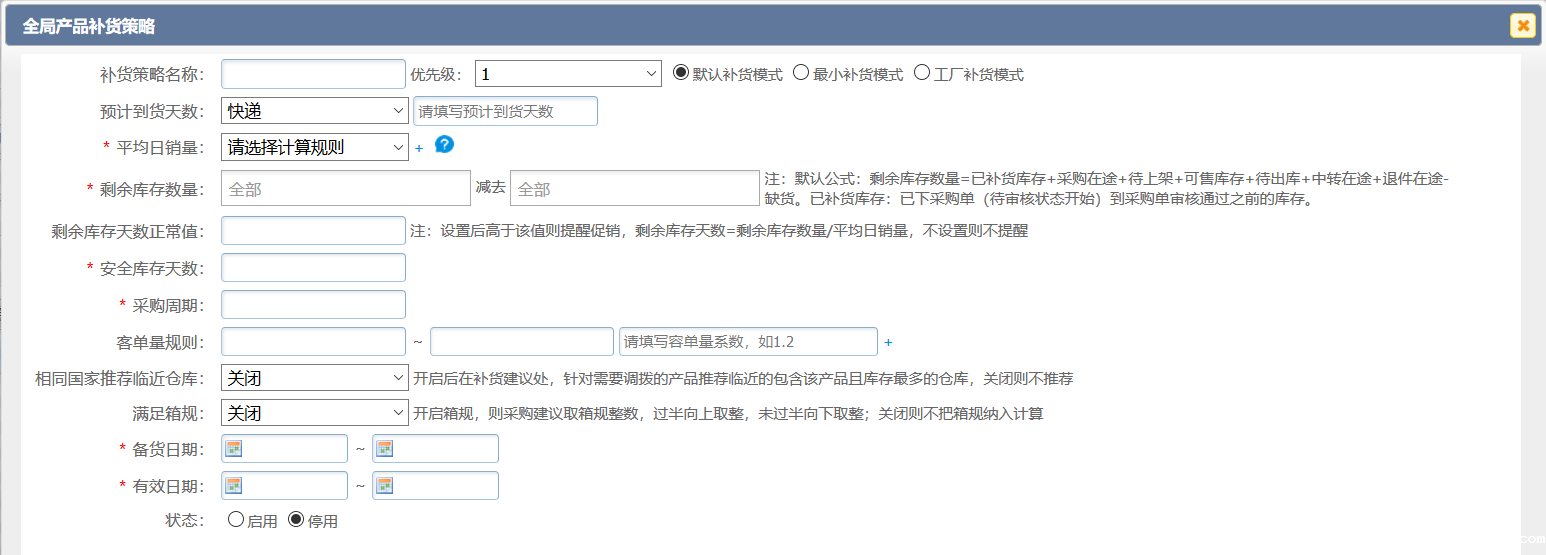
Task: Focus the 安全库存天数 input field
Action: pyautogui.click(x=313, y=268)
